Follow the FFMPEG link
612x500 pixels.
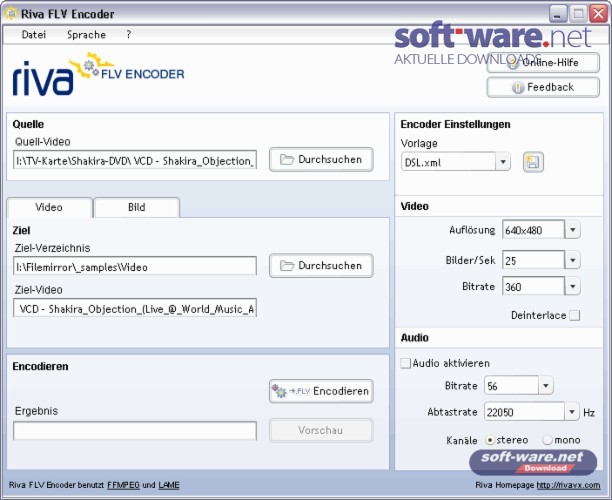(123, 485)
